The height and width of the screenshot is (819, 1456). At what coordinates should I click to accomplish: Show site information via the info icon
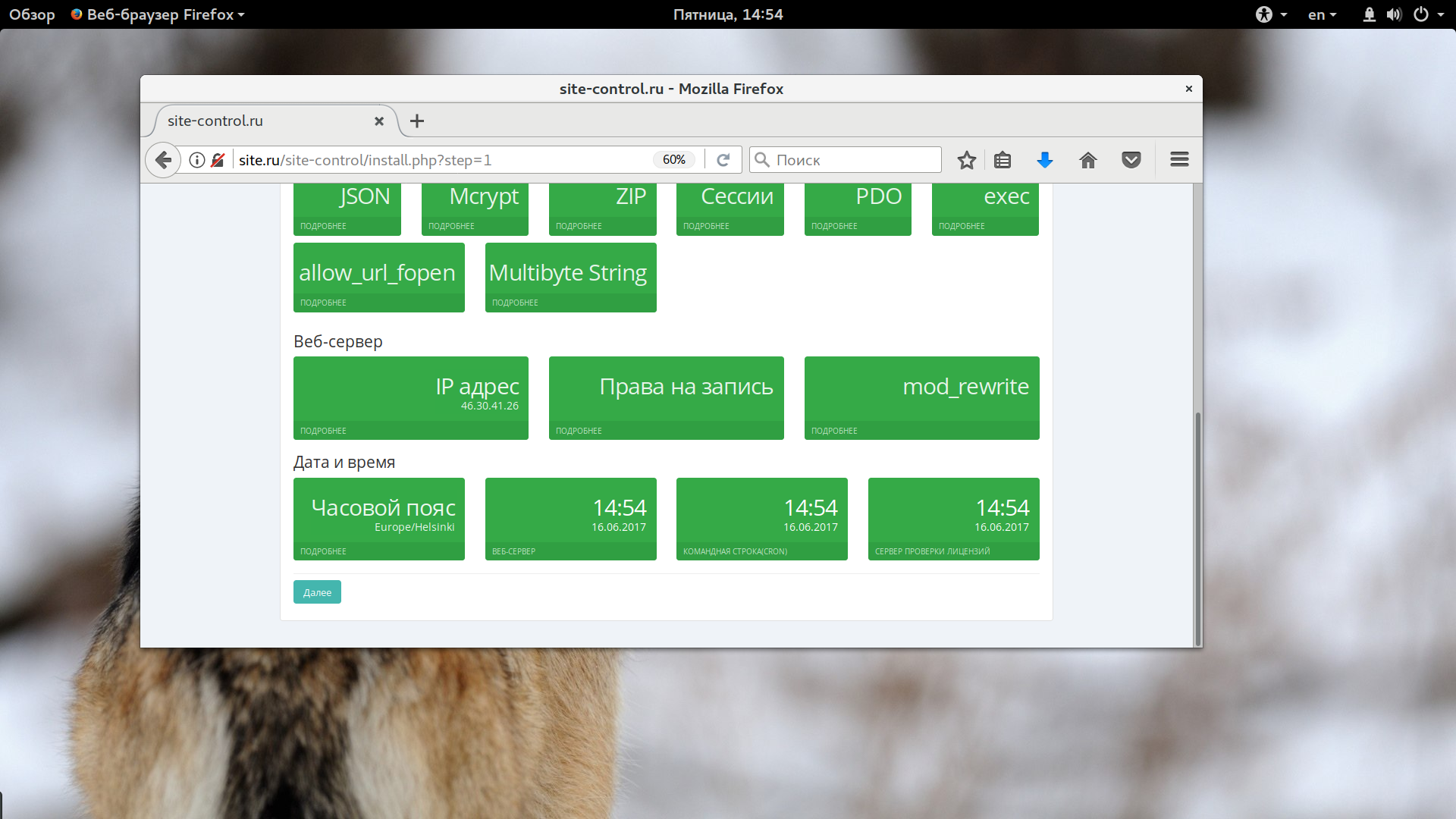(196, 160)
